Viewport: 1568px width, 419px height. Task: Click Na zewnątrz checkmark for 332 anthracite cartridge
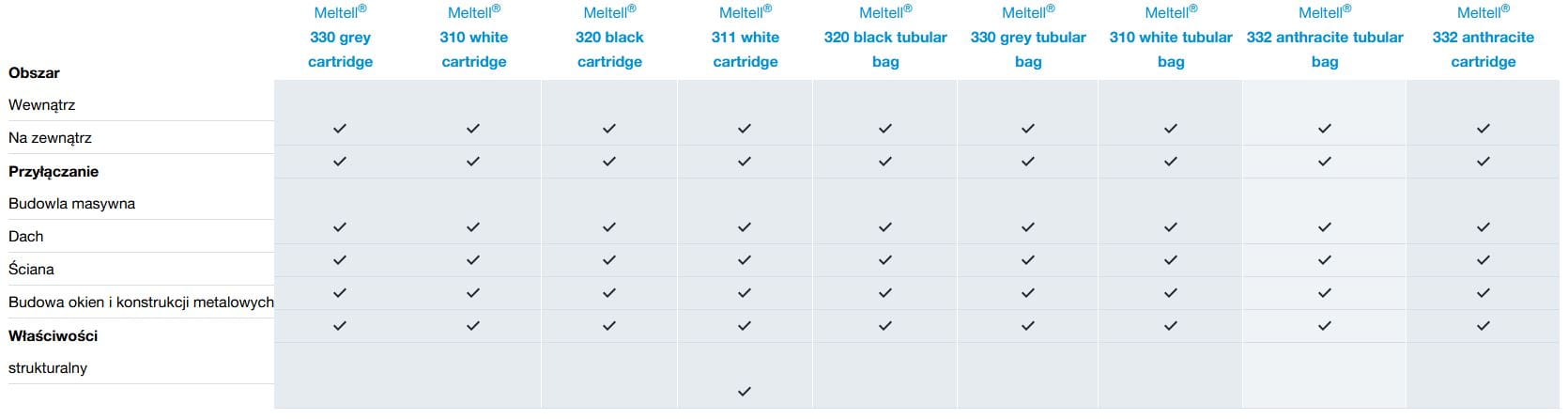coord(1483,162)
